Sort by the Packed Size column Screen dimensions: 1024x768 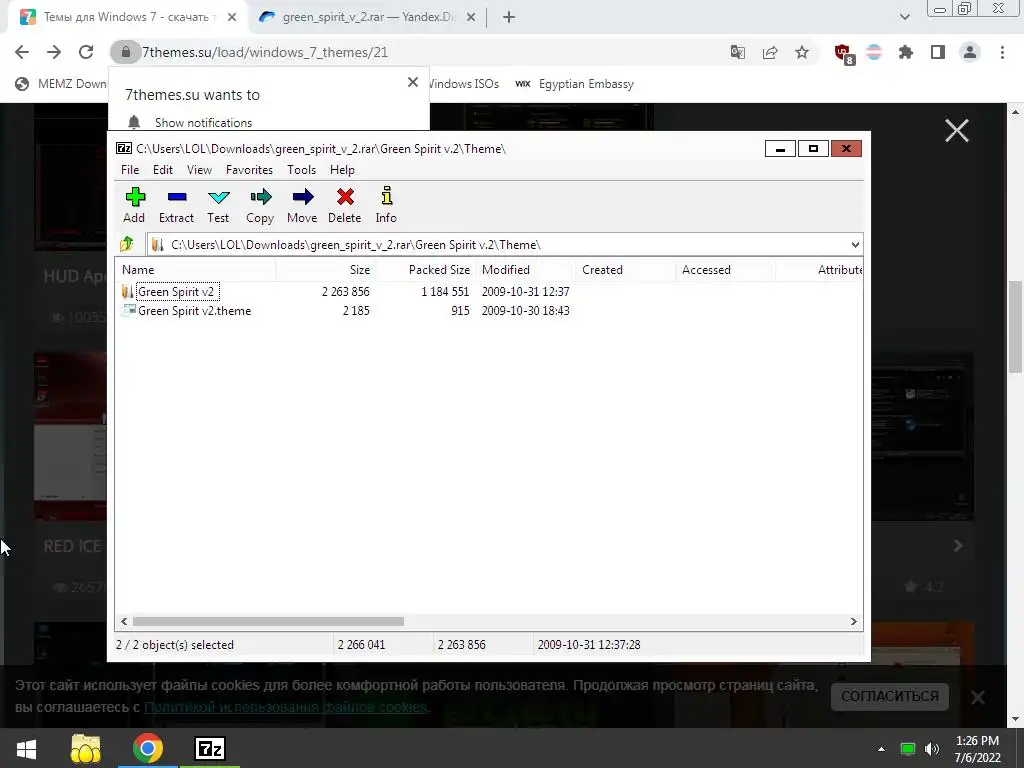425,270
